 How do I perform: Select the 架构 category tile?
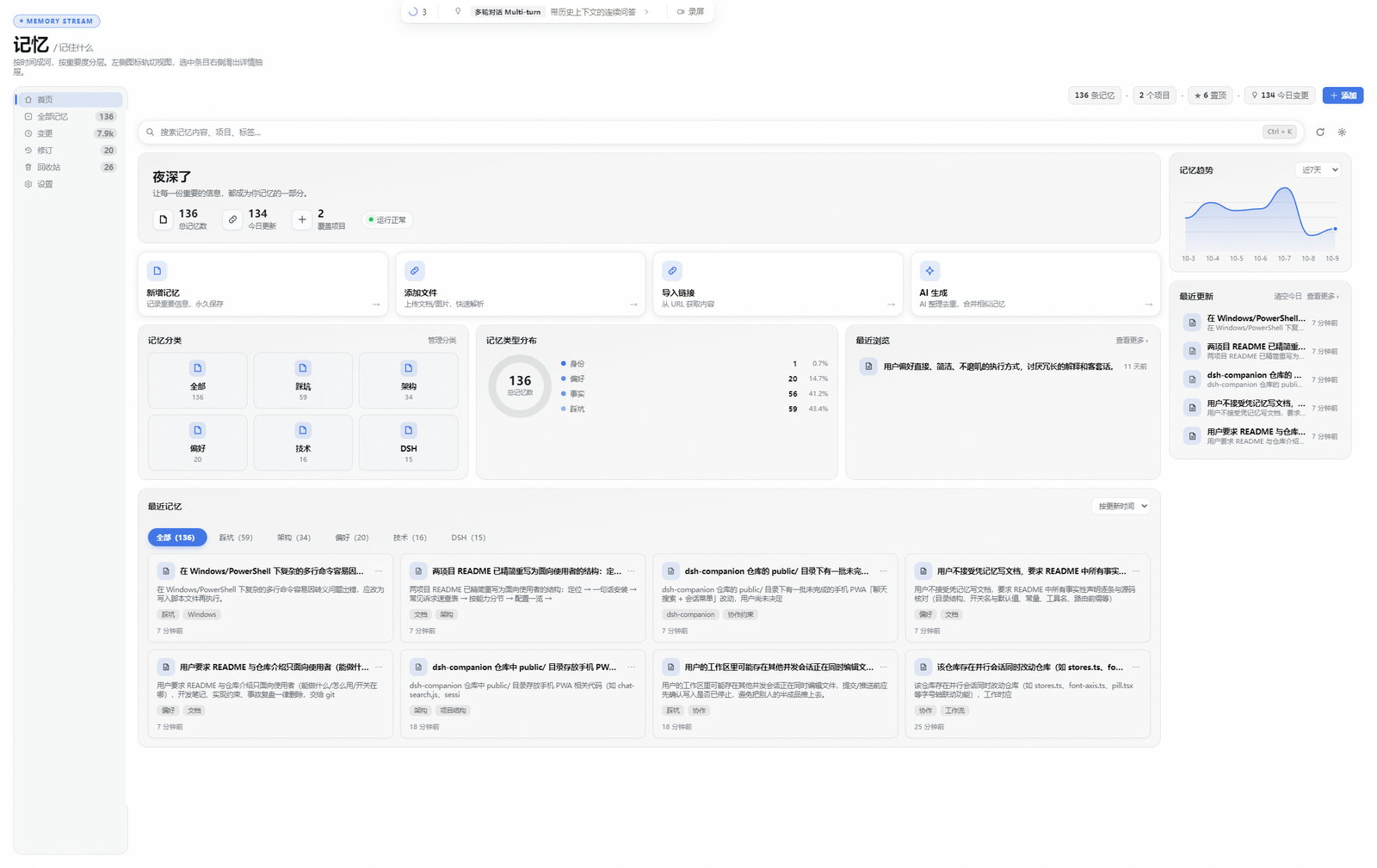tap(409, 380)
